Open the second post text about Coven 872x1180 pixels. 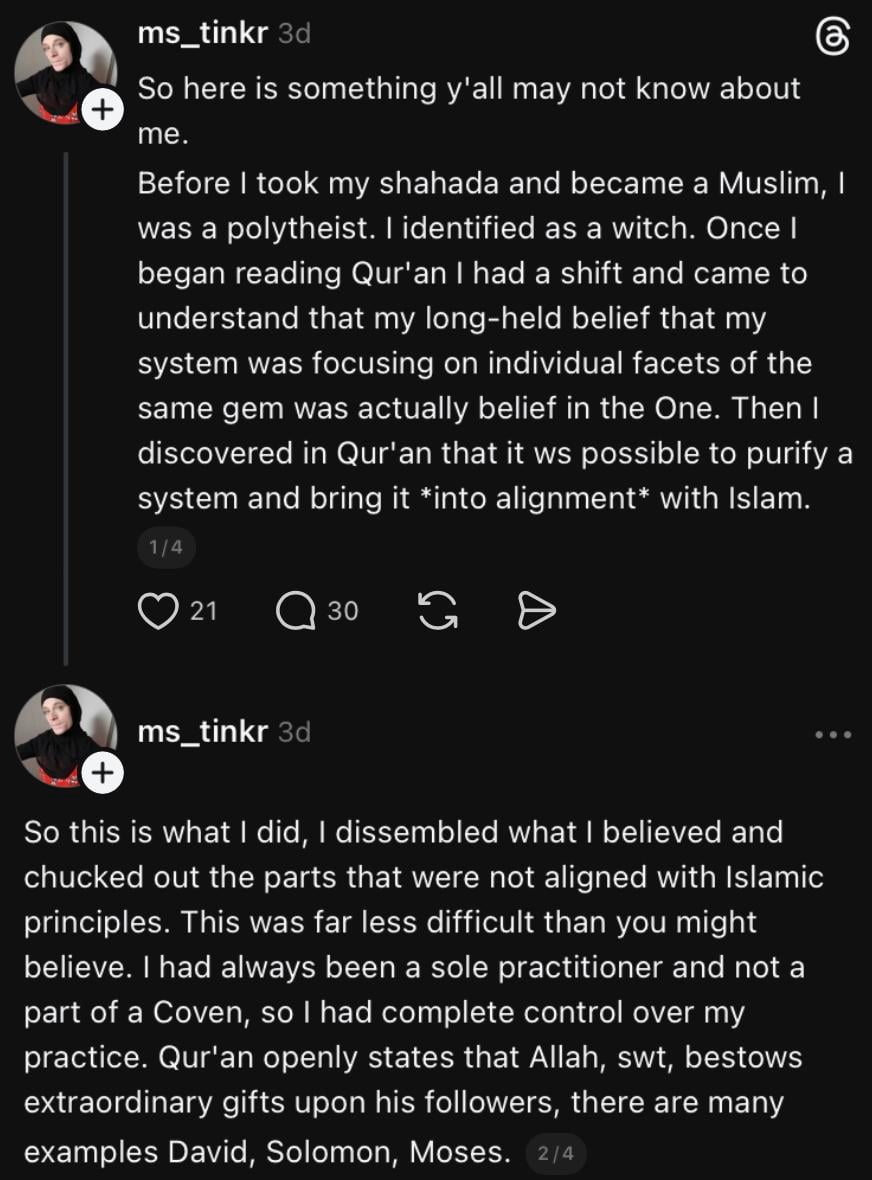424,992
